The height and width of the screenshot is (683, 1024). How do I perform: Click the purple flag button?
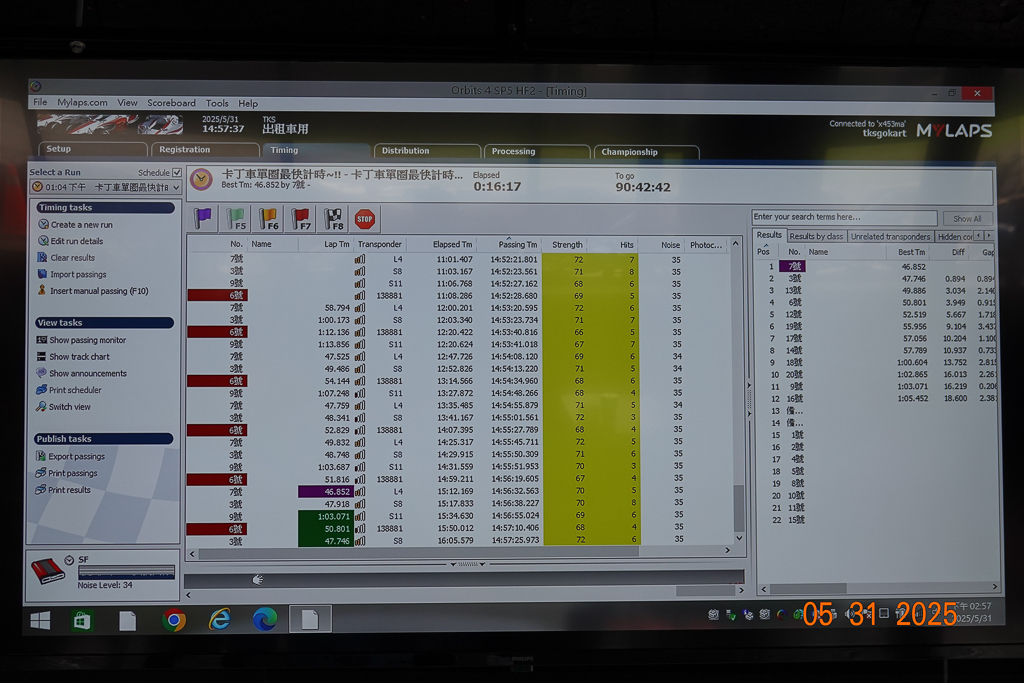pos(203,218)
